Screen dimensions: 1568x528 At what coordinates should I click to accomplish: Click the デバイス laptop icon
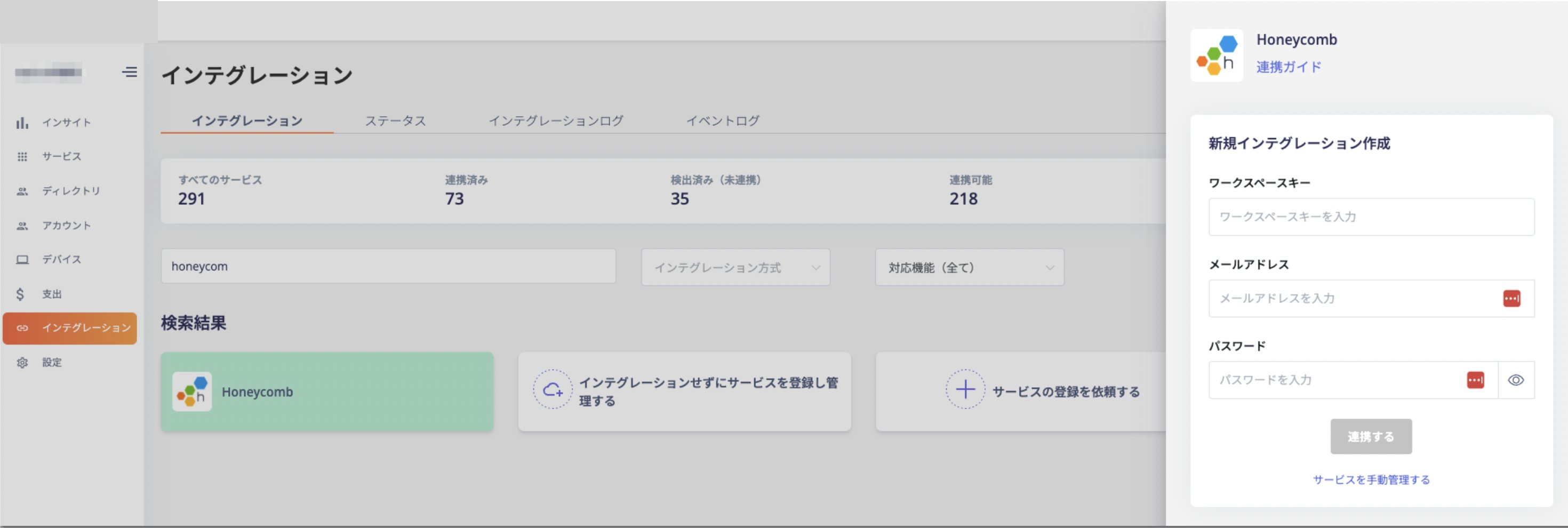tap(22, 260)
